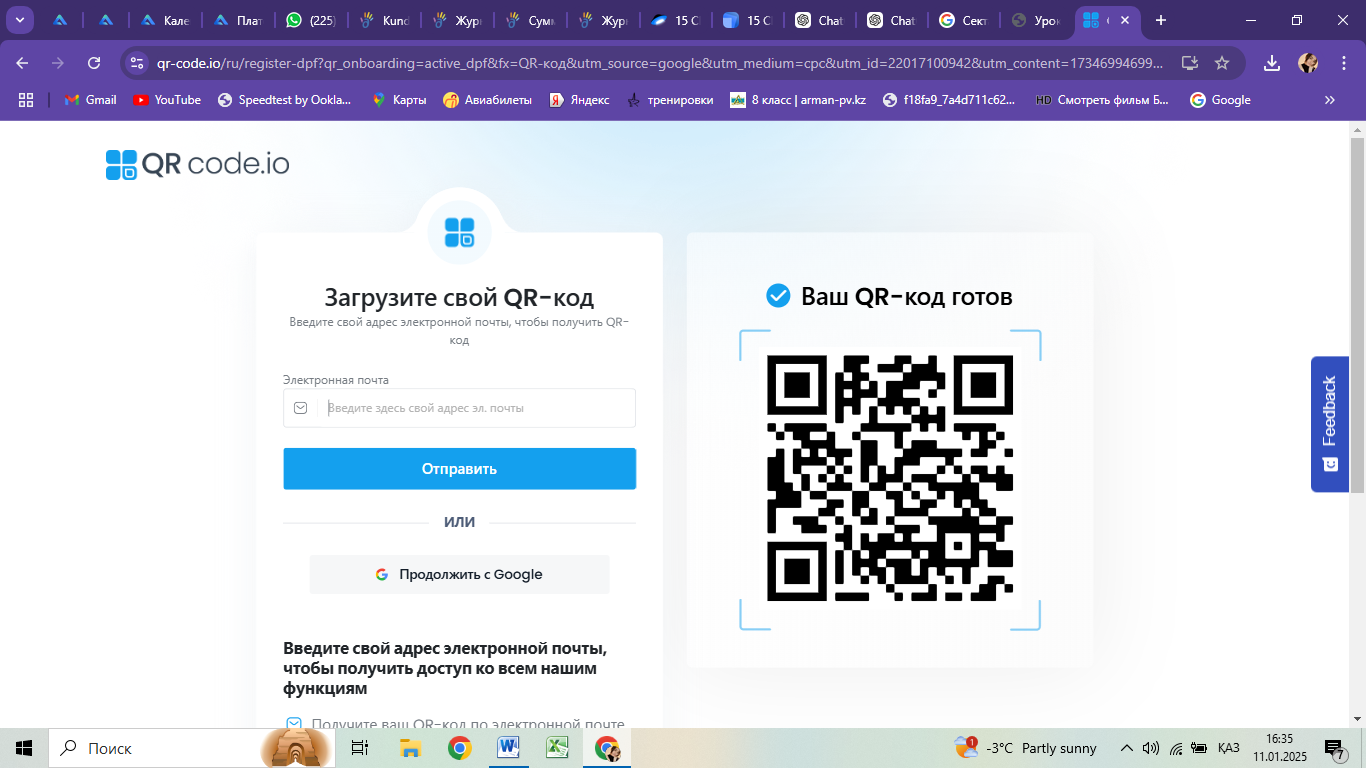This screenshot has width=1366, height=768.
Task: Reload the current page
Action: 94,63
